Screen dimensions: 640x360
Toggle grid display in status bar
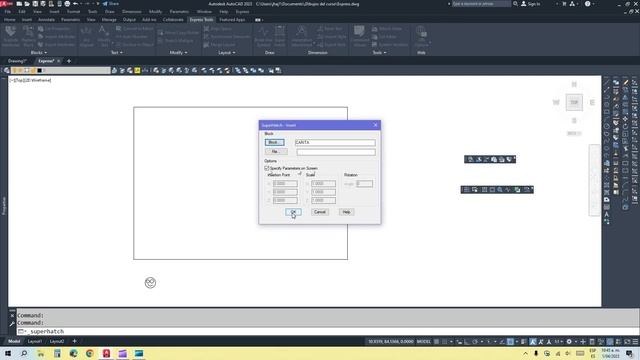pos(437,342)
